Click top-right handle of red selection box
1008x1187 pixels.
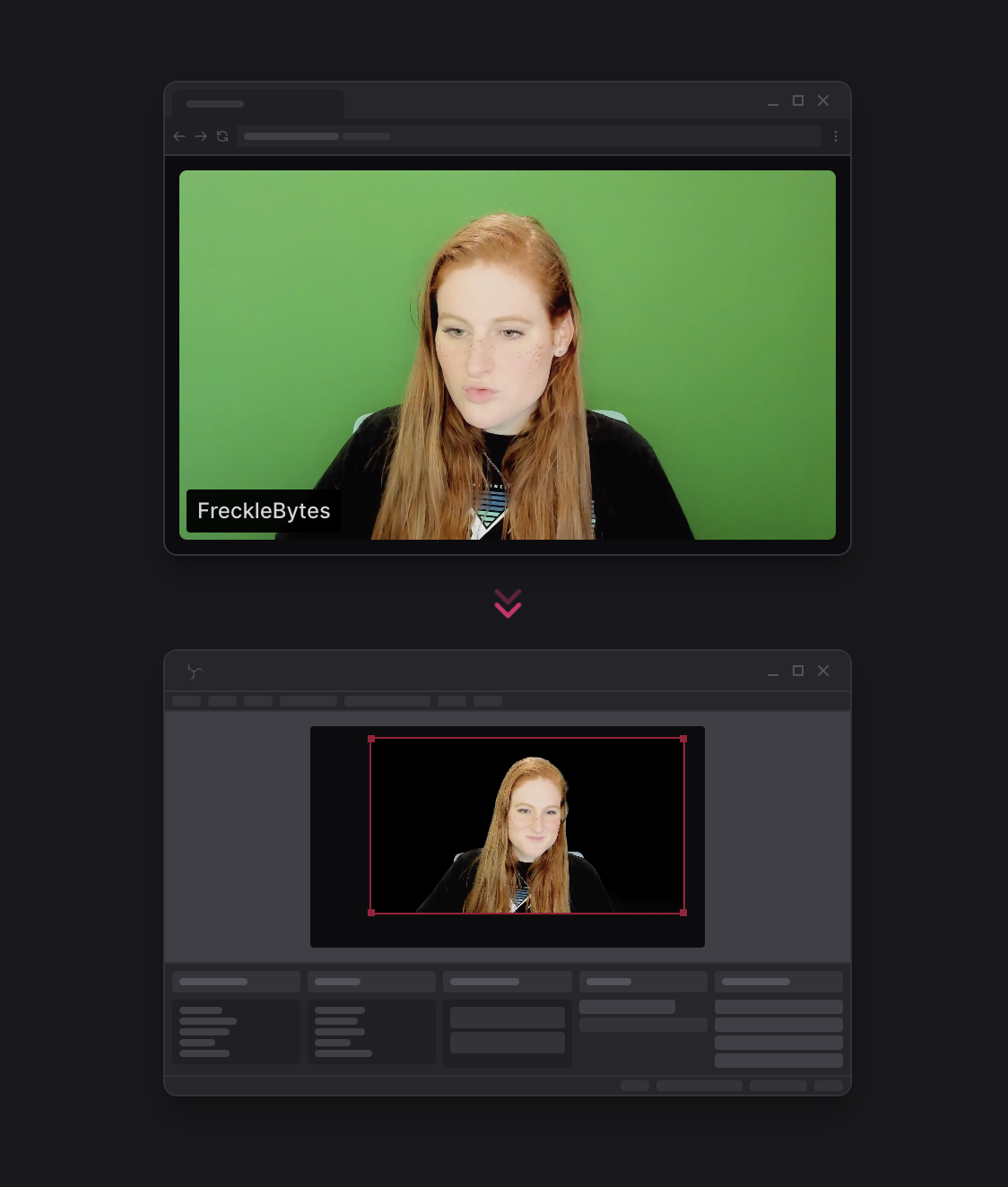coord(683,739)
